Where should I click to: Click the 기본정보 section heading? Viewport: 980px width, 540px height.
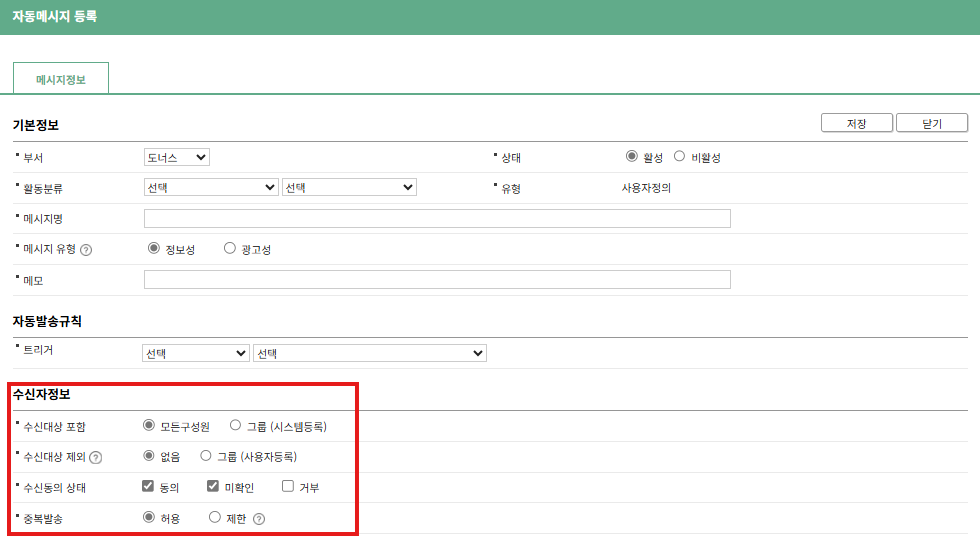pos(36,125)
